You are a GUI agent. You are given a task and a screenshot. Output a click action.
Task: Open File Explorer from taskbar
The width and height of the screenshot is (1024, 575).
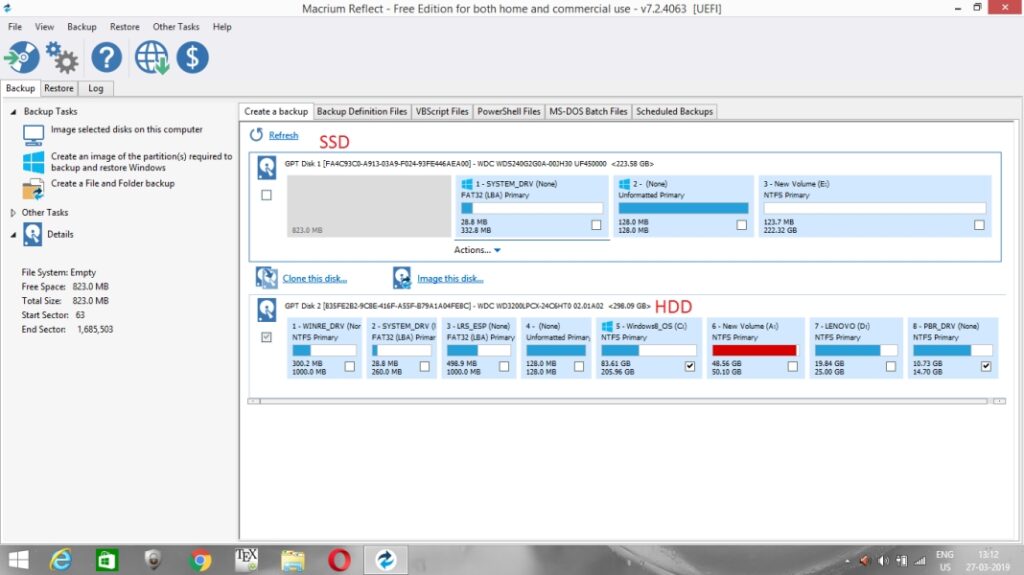(293, 560)
